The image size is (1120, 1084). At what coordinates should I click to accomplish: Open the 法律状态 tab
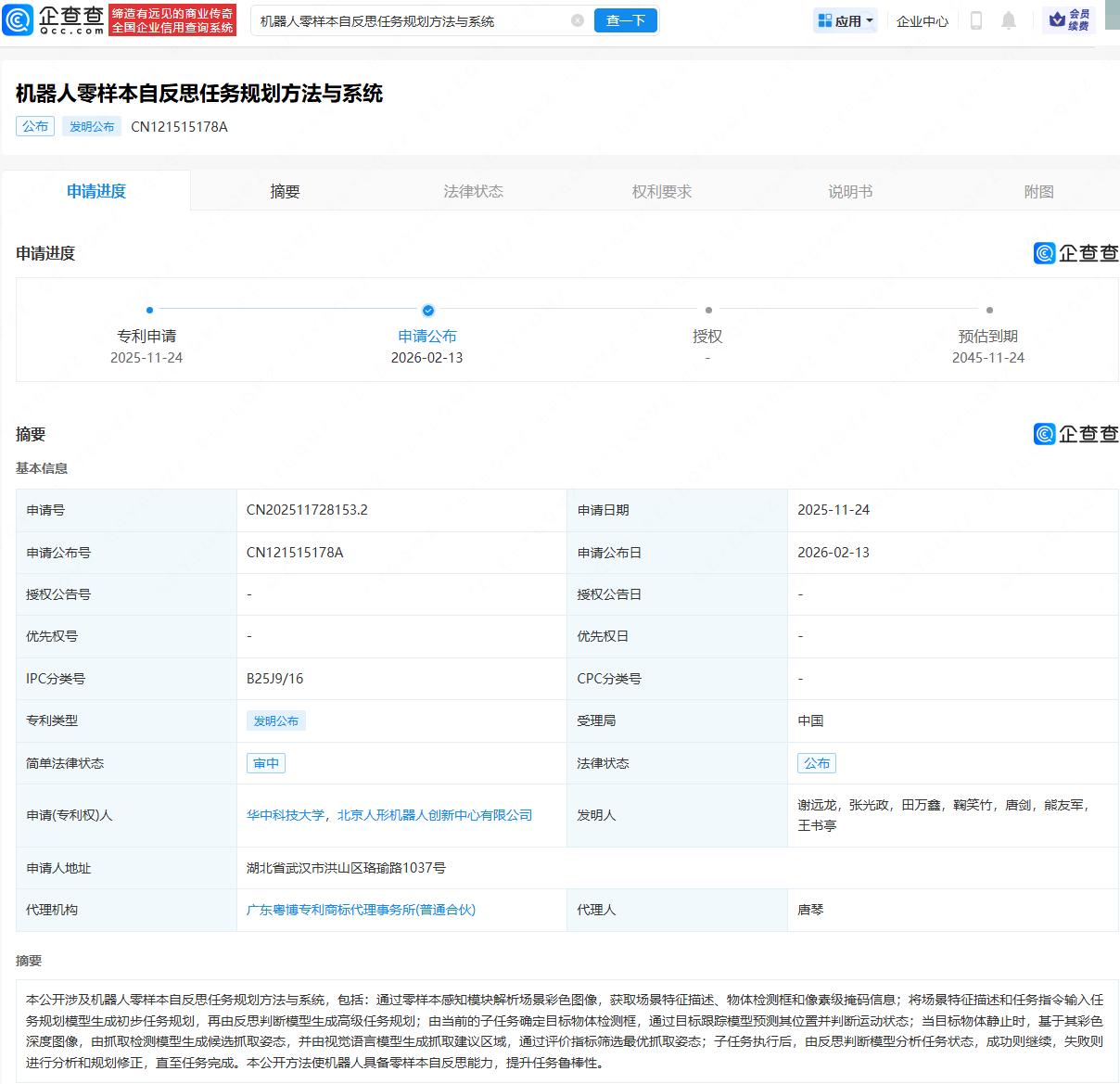[473, 190]
